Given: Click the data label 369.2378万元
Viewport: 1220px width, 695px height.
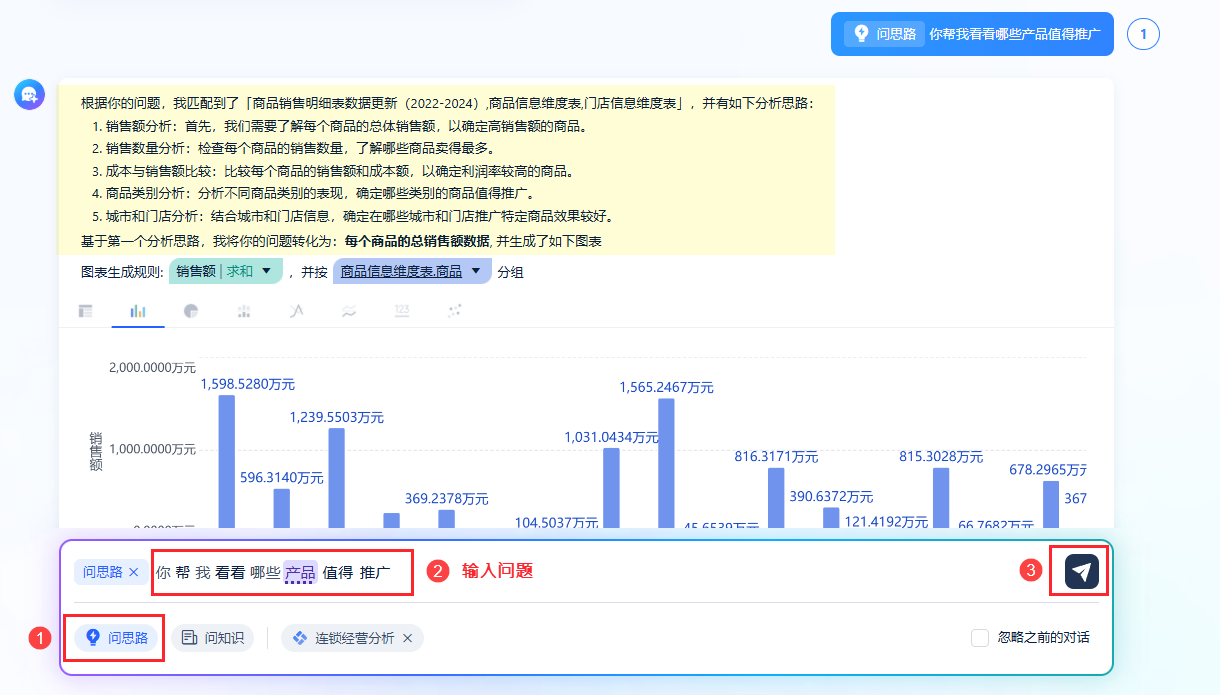Looking at the screenshot, I should pyautogui.click(x=447, y=498).
